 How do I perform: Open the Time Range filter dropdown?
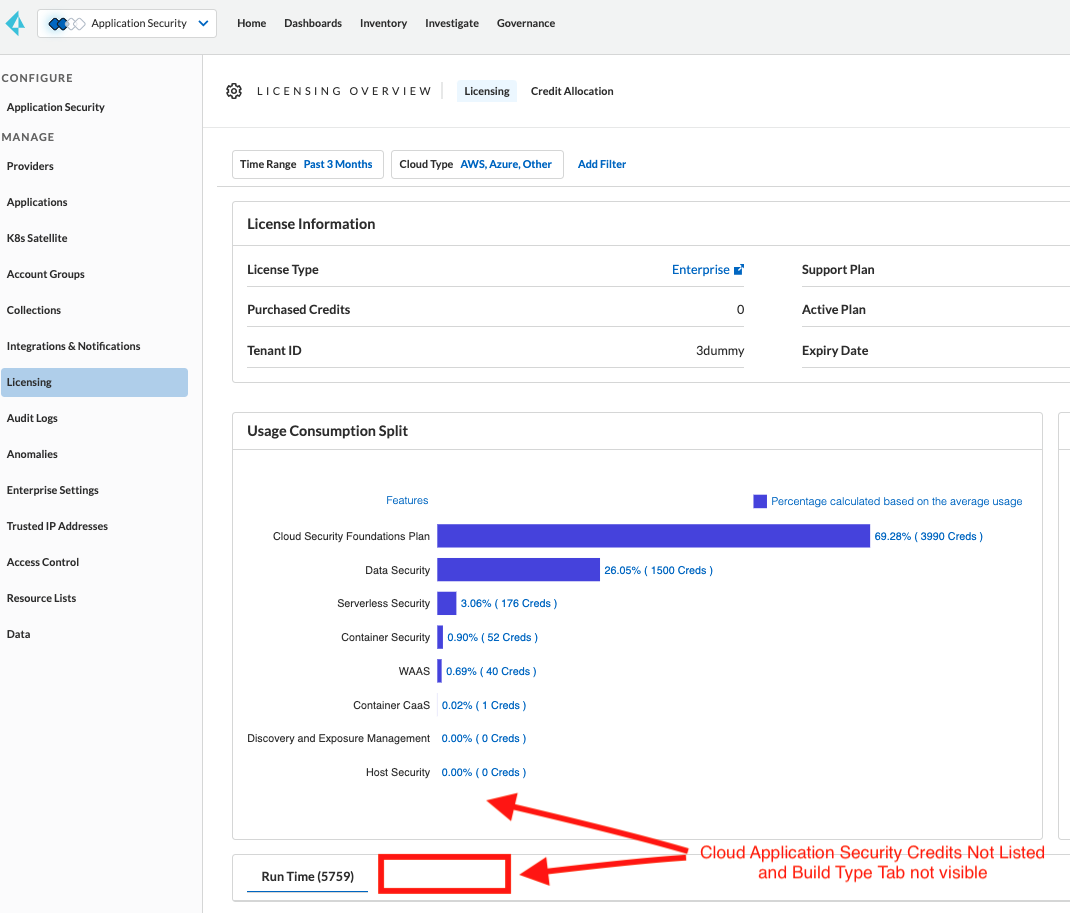click(307, 164)
